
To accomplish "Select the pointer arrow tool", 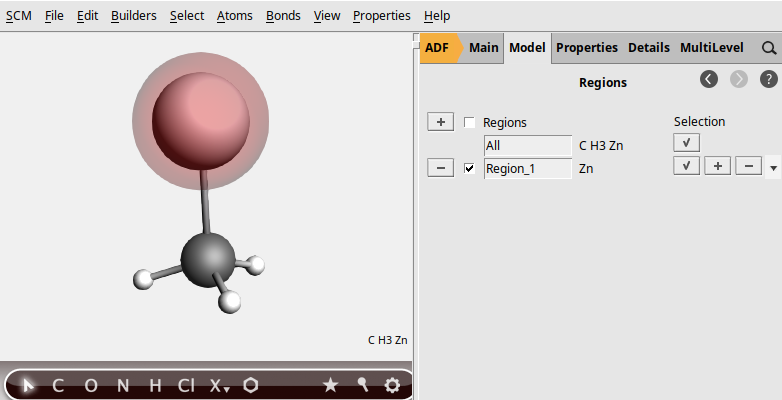I will pos(28,385).
